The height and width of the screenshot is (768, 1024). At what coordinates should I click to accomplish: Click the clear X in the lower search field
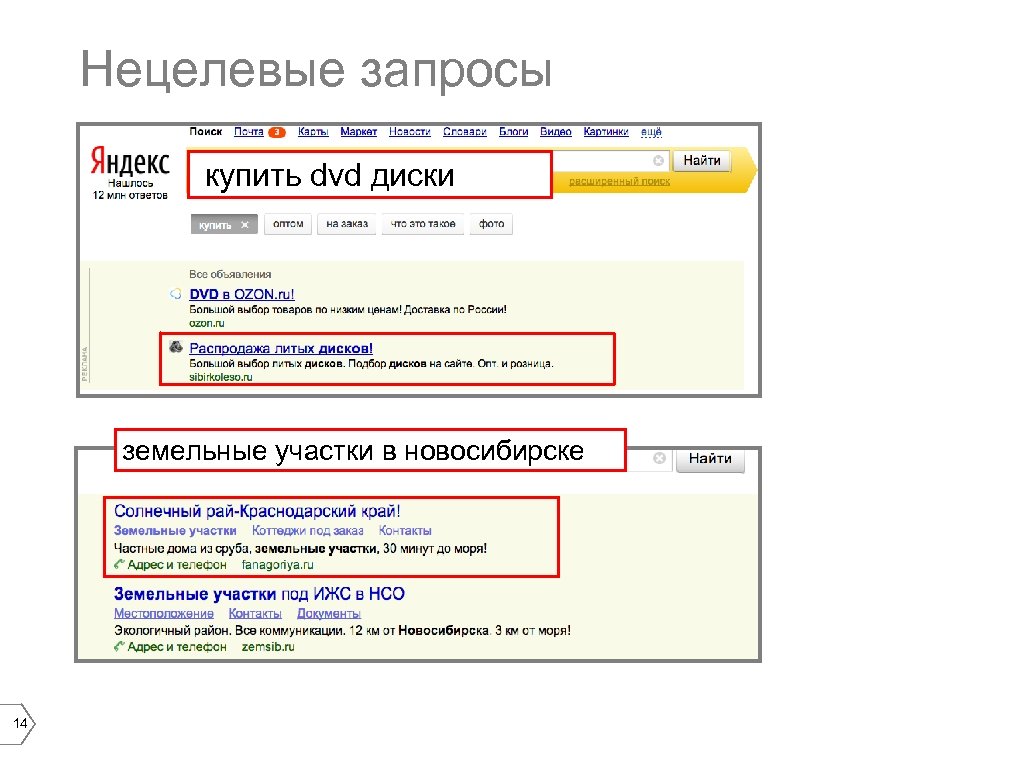point(658,457)
